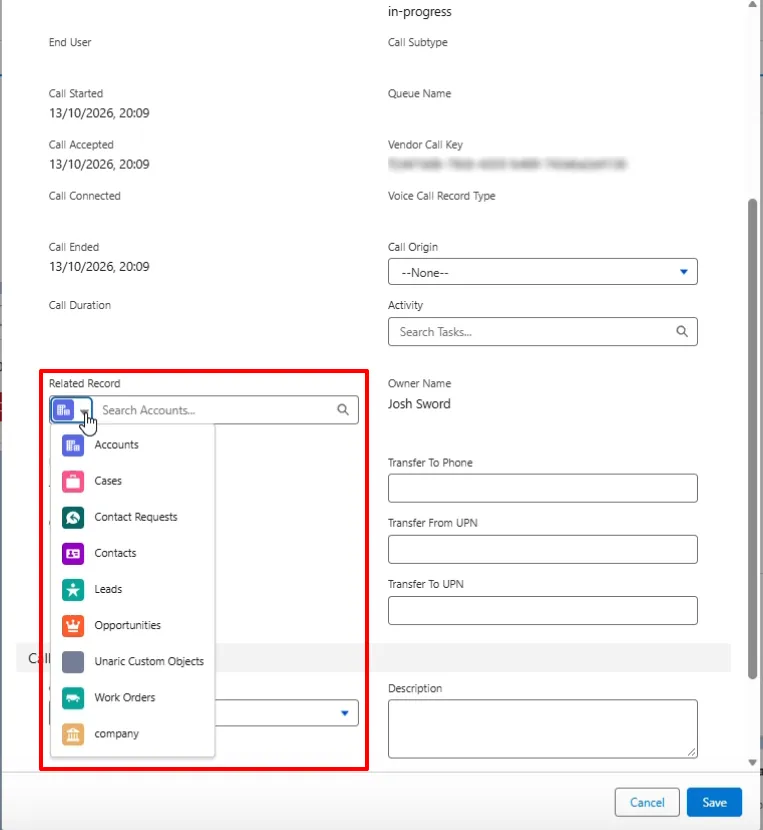This screenshot has width=763, height=830.
Task: Click the pink Cases briefcase icon
Action: [x=73, y=481]
